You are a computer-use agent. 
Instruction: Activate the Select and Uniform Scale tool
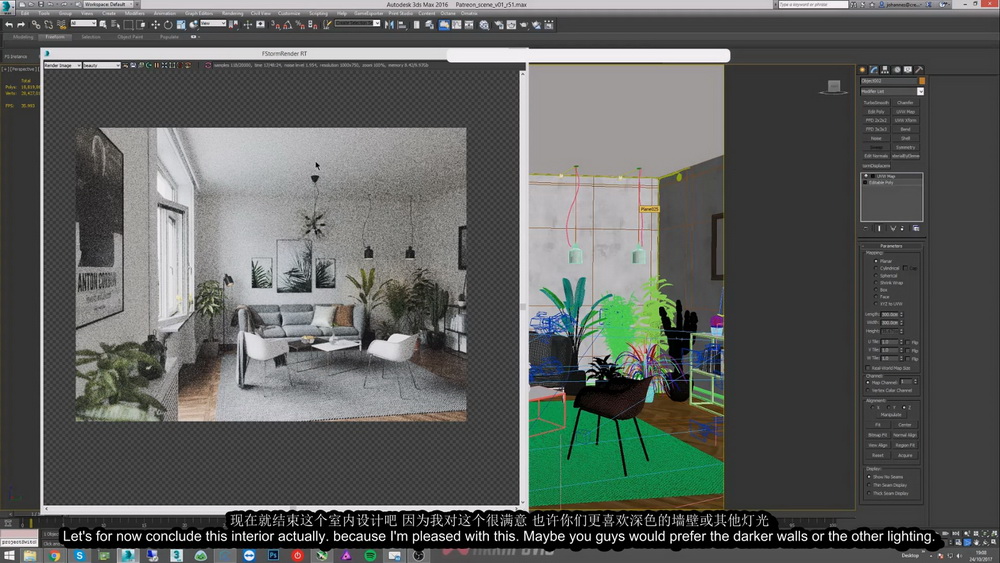pyautogui.click(x=180, y=25)
